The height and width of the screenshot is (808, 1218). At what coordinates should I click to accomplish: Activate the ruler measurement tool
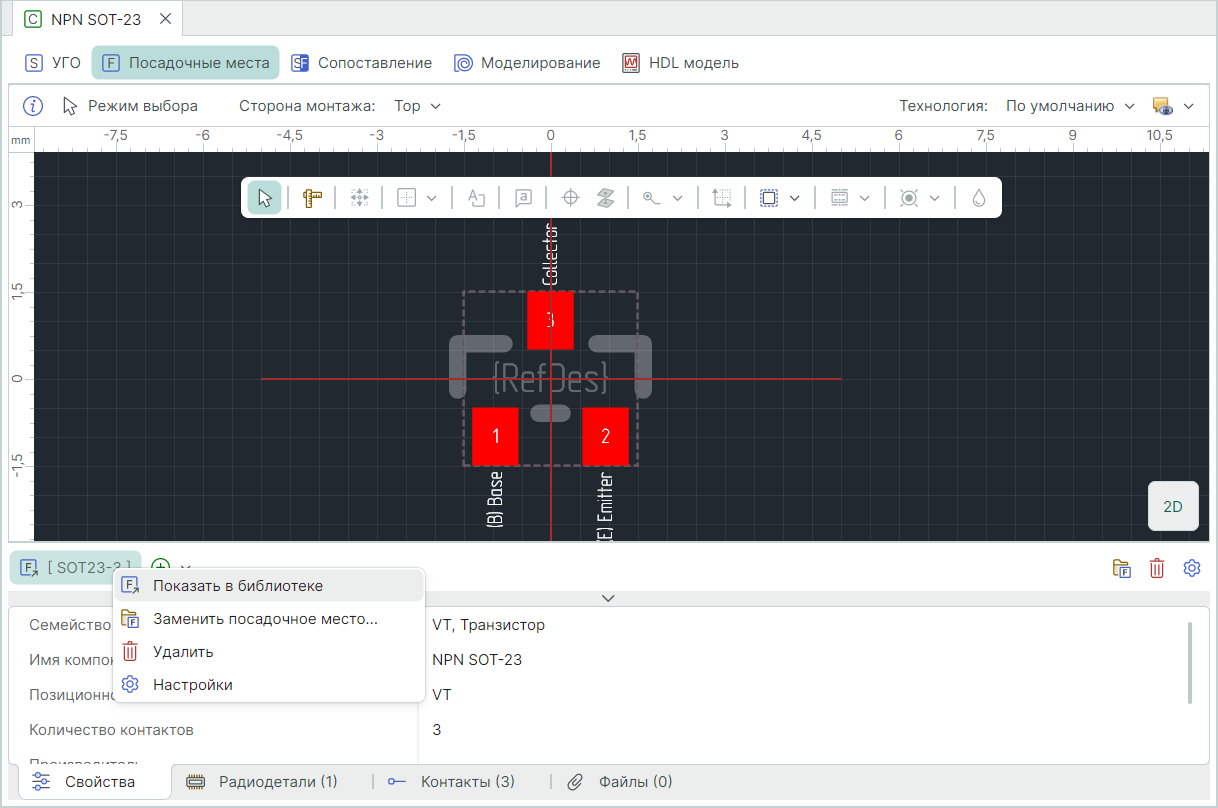312,198
